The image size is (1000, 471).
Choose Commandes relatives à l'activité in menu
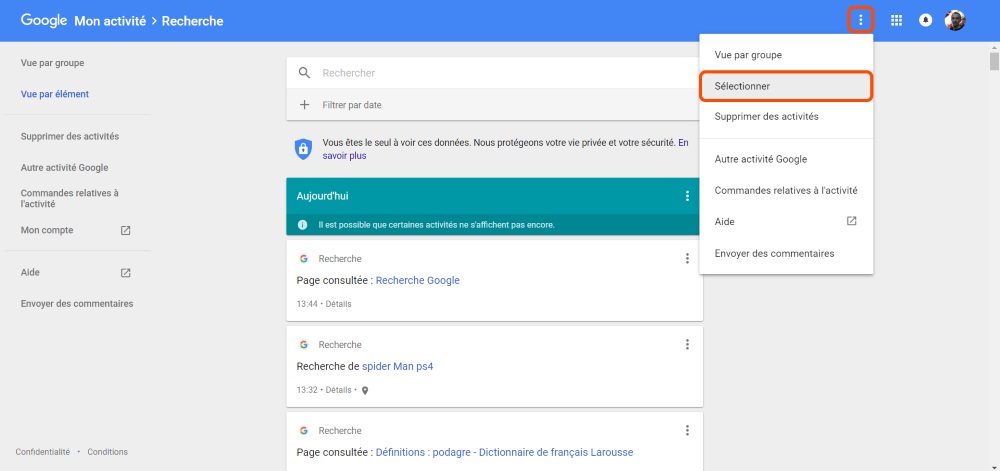(786, 190)
